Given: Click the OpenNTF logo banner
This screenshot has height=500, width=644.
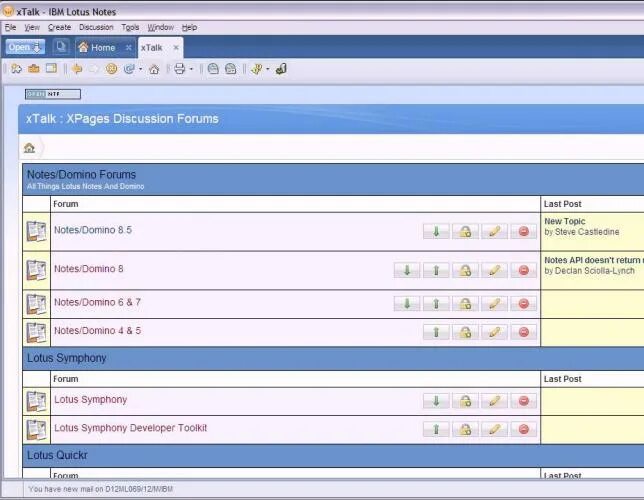Looking at the screenshot, I should pyautogui.click(x=53, y=94).
